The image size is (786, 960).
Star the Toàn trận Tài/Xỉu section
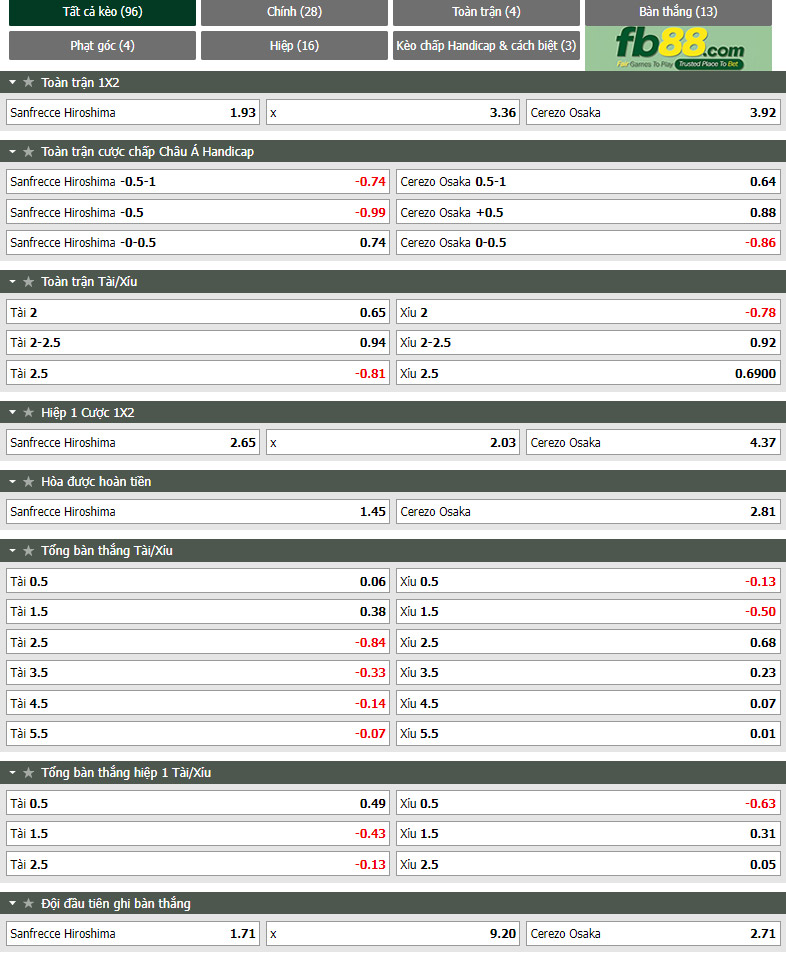pos(28,281)
